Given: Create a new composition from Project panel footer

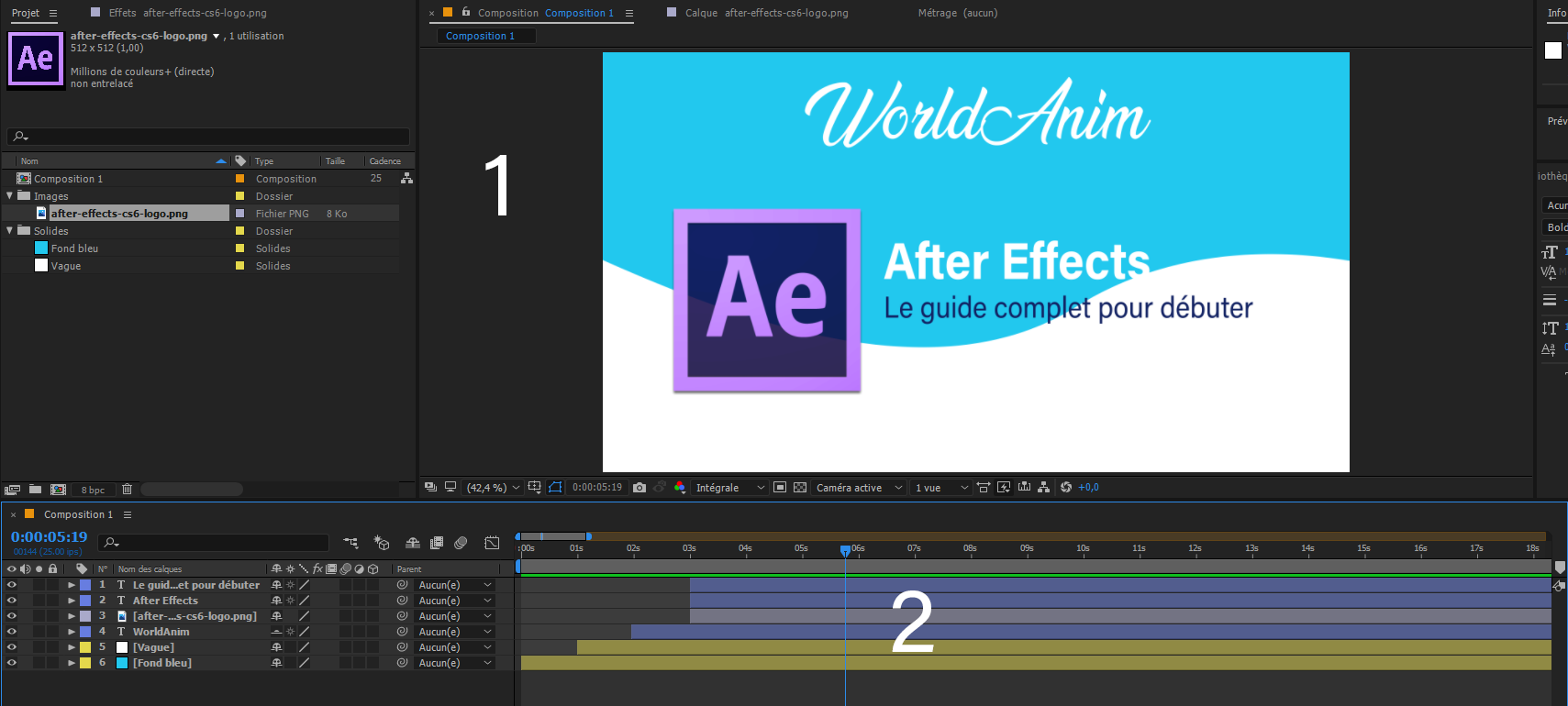Looking at the screenshot, I should [58, 490].
